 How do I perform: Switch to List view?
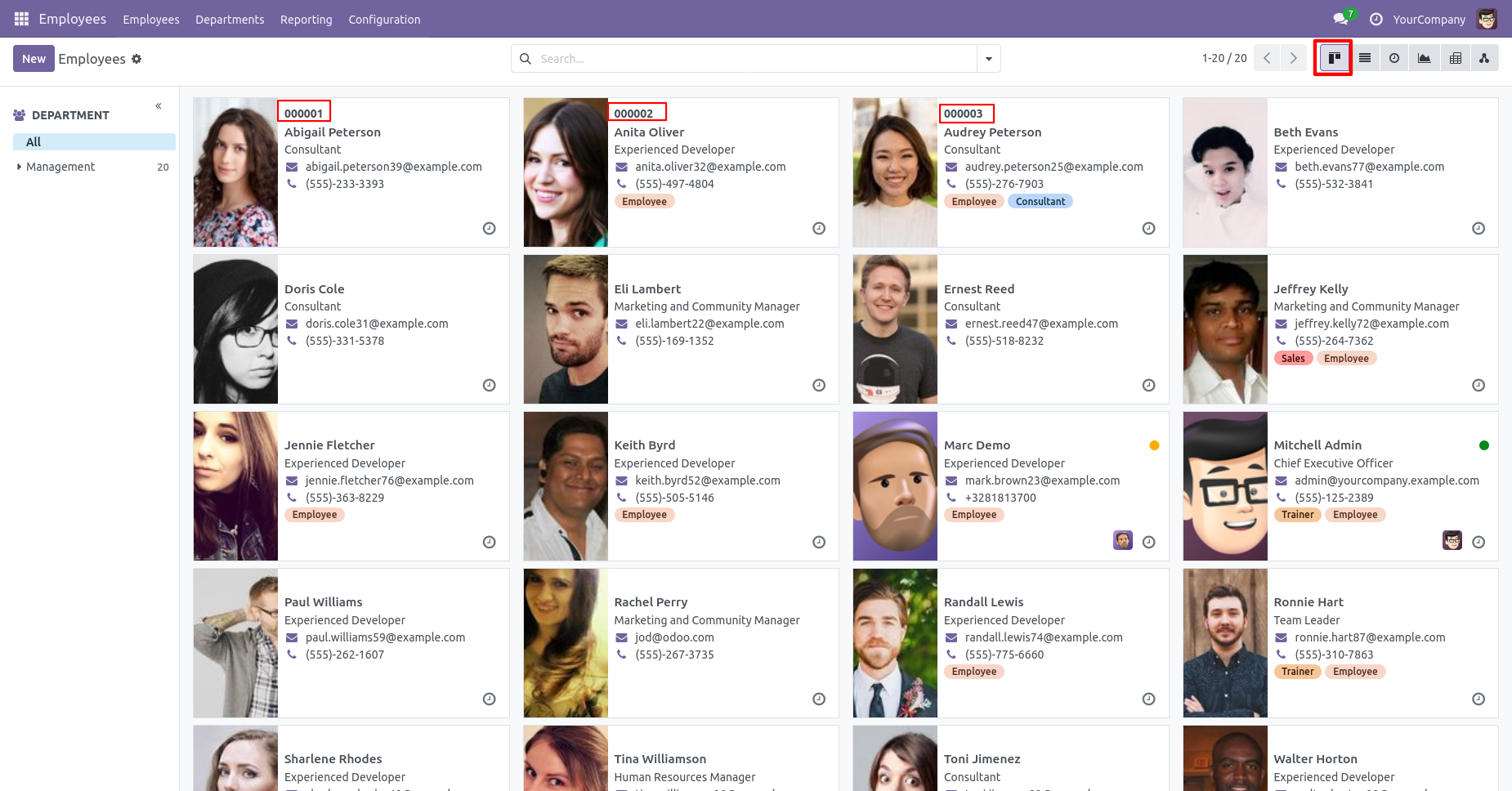[x=1365, y=58]
